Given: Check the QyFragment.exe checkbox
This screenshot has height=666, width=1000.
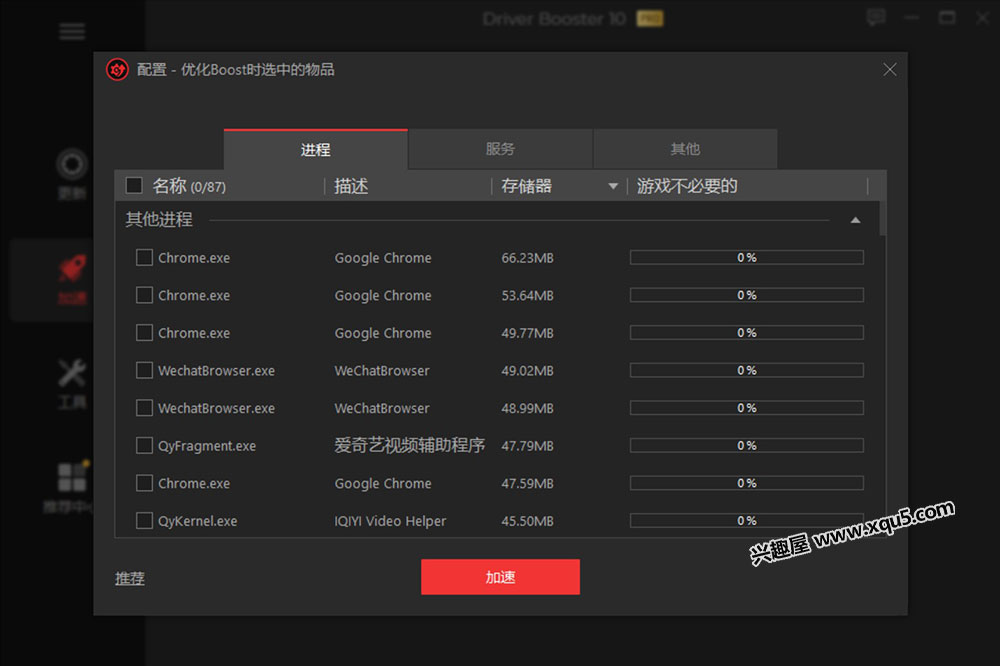Looking at the screenshot, I should [144, 446].
